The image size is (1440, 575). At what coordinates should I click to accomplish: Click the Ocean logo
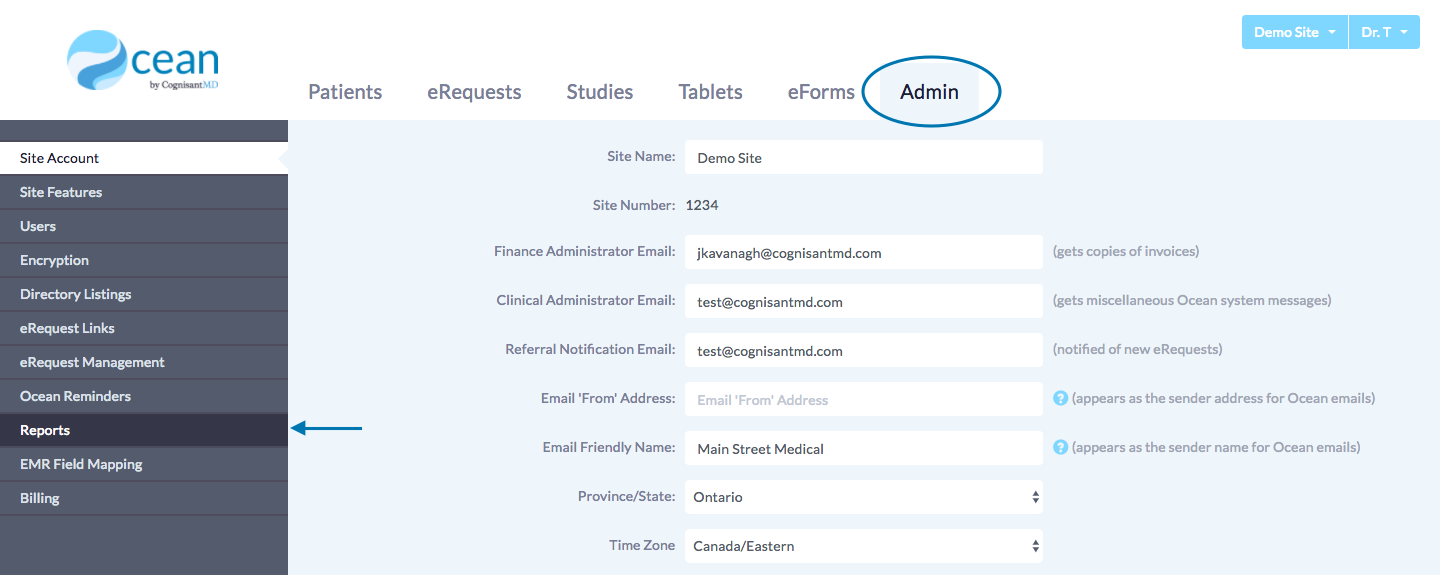click(x=143, y=61)
